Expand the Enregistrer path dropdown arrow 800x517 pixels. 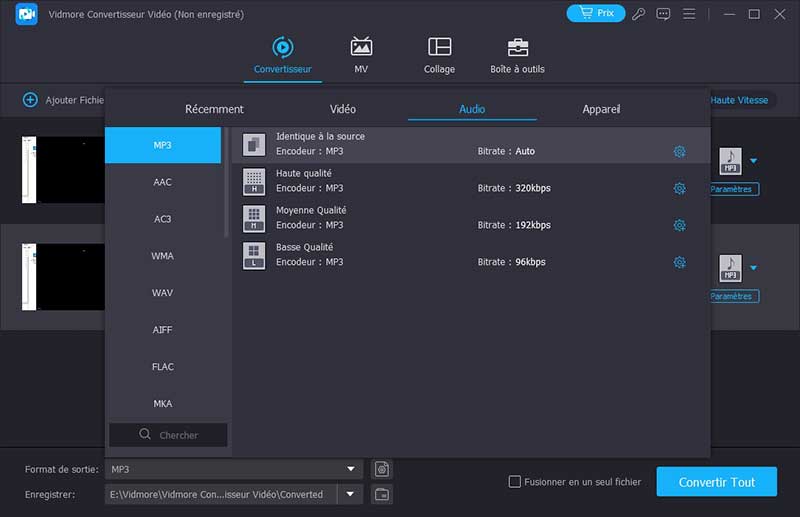[x=350, y=494]
